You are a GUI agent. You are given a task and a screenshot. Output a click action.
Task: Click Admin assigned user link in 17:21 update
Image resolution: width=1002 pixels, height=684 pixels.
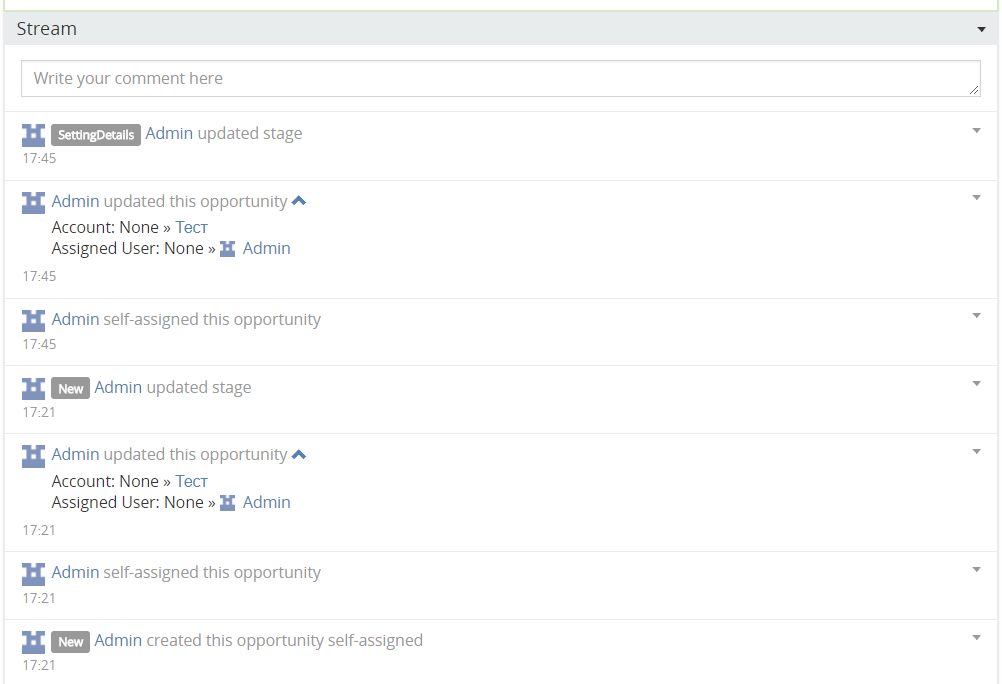[x=266, y=503]
